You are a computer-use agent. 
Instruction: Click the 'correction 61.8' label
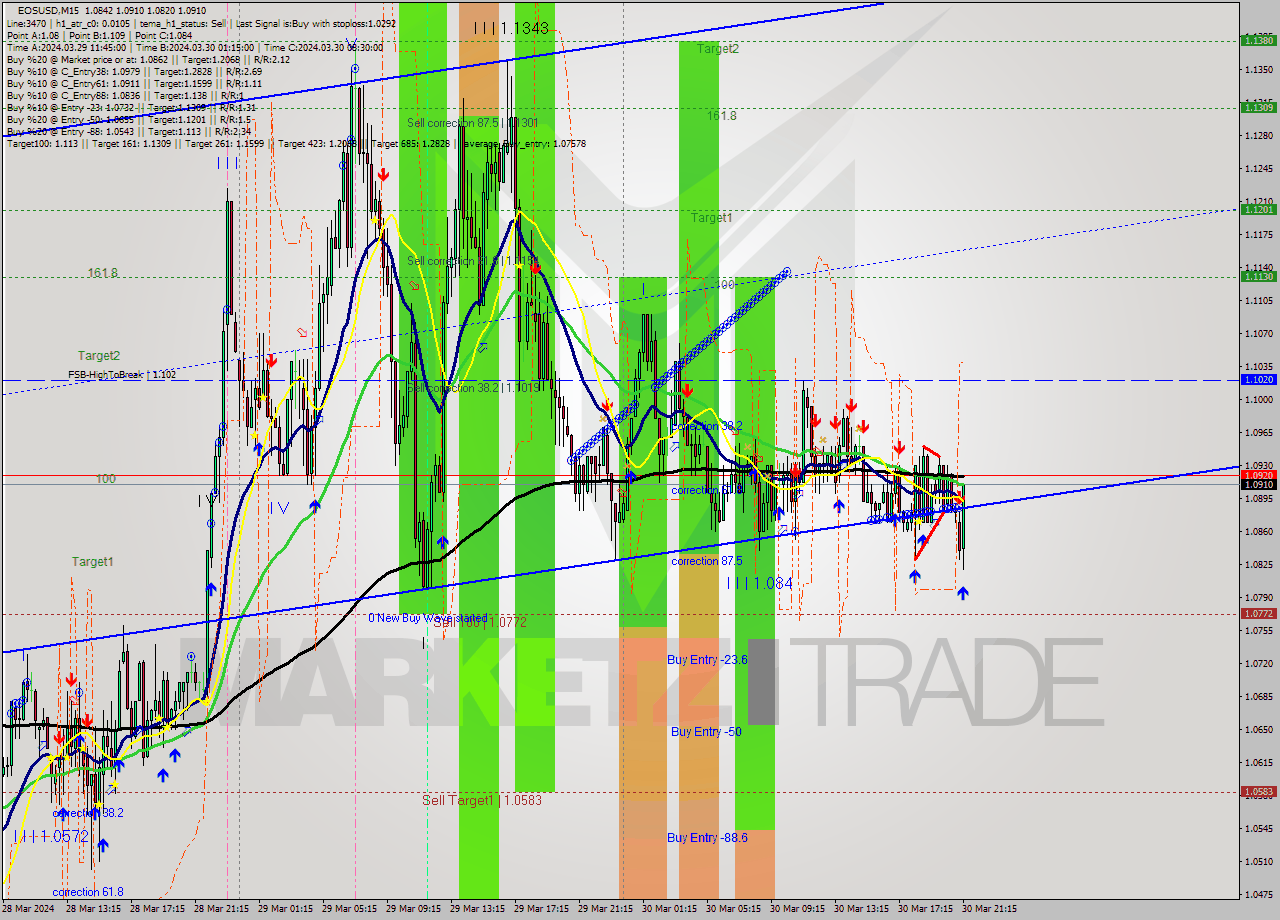[88, 892]
